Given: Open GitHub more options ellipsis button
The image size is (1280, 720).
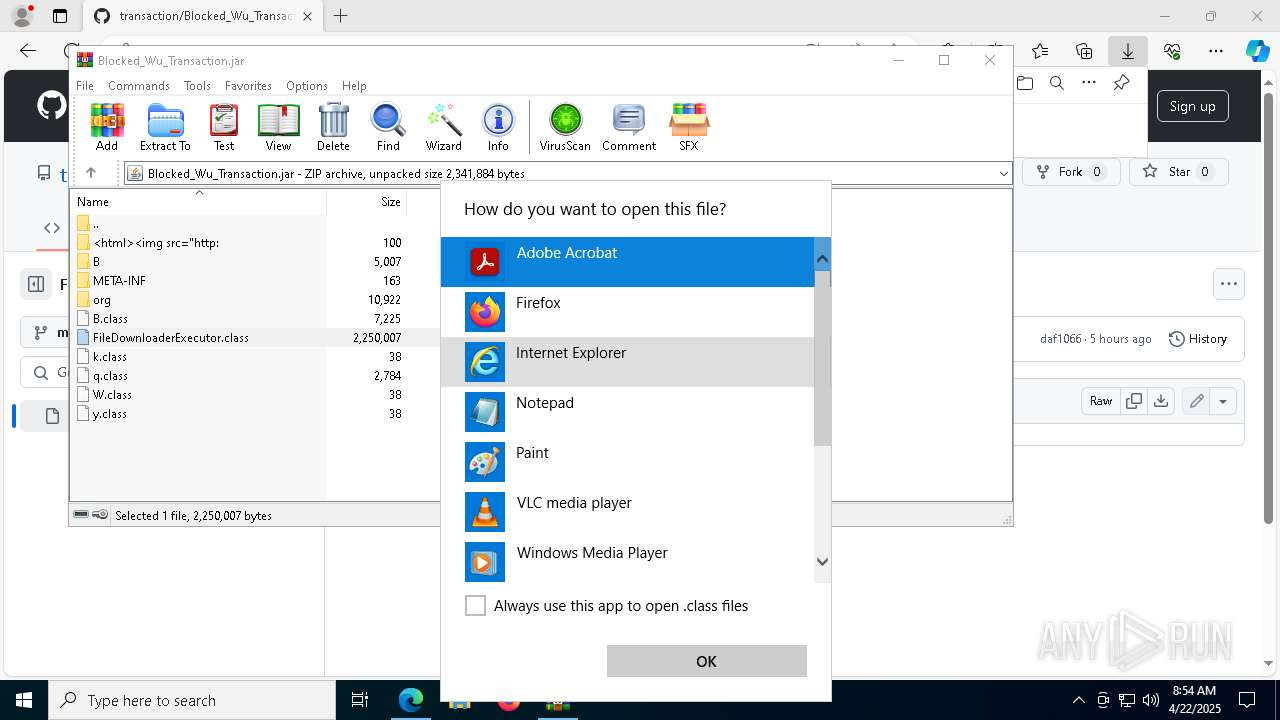Looking at the screenshot, I should [x=1228, y=284].
